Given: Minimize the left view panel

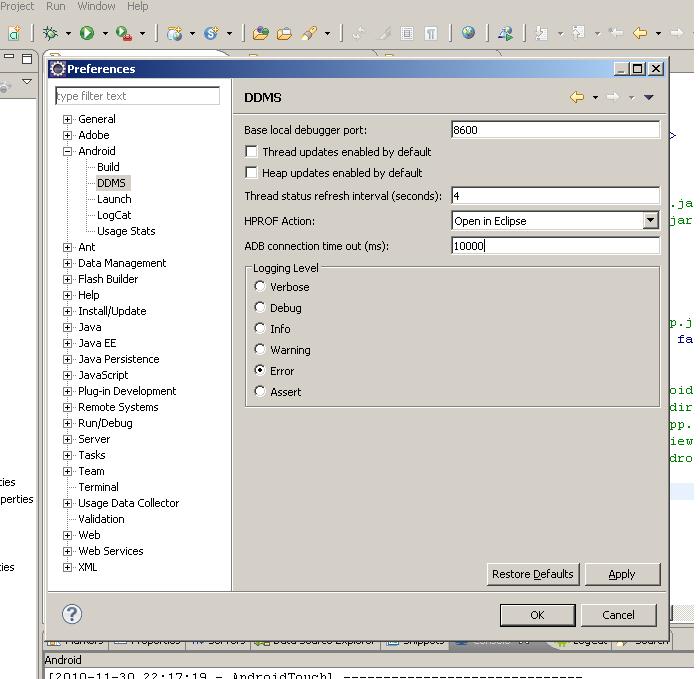Looking at the screenshot, I should point(9,57).
